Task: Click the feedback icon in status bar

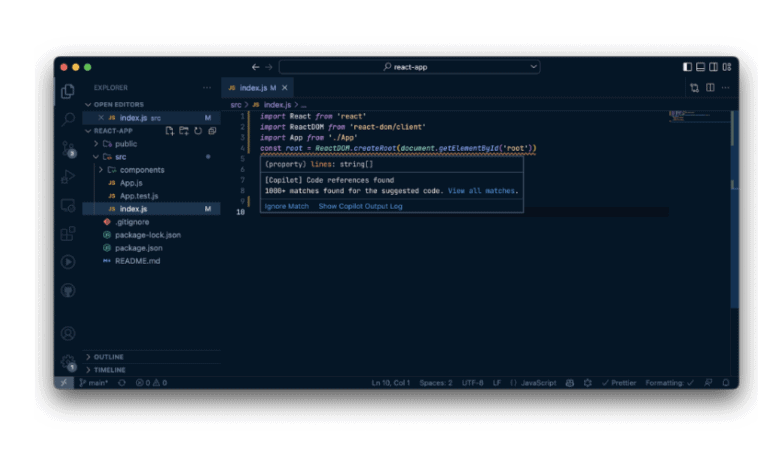Action: tap(708, 383)
